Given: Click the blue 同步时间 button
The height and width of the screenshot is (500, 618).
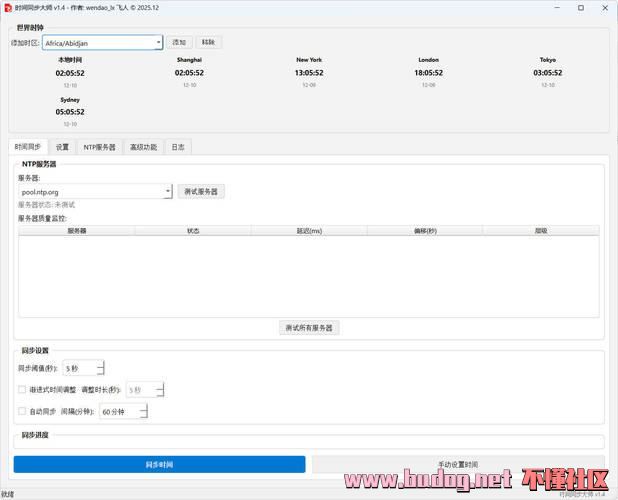Looking at the screenshot, I should click(x=159, y=464).
